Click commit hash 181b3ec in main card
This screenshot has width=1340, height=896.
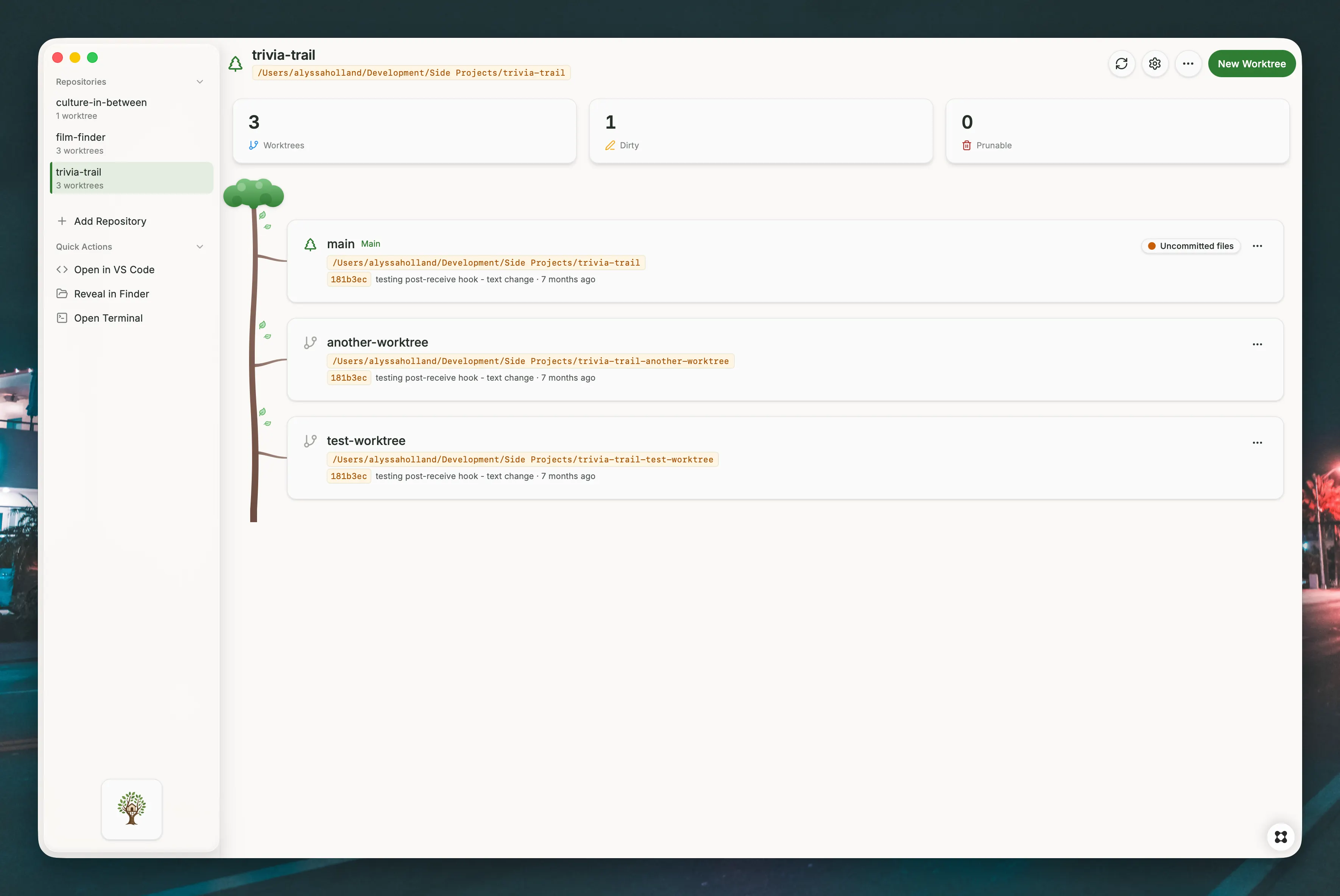[x=349, y=279]
